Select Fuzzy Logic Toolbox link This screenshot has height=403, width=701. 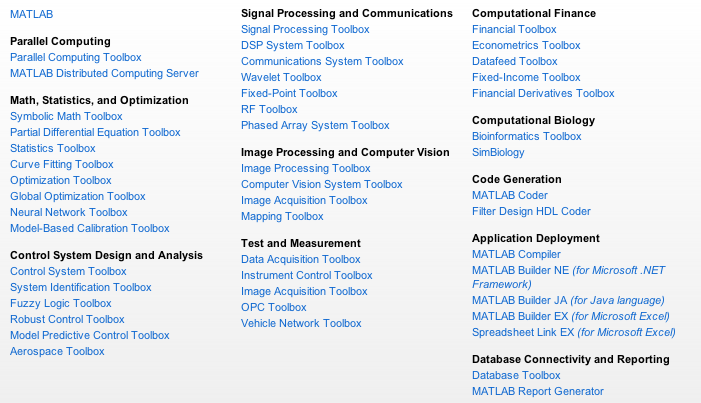pos(61,303)
